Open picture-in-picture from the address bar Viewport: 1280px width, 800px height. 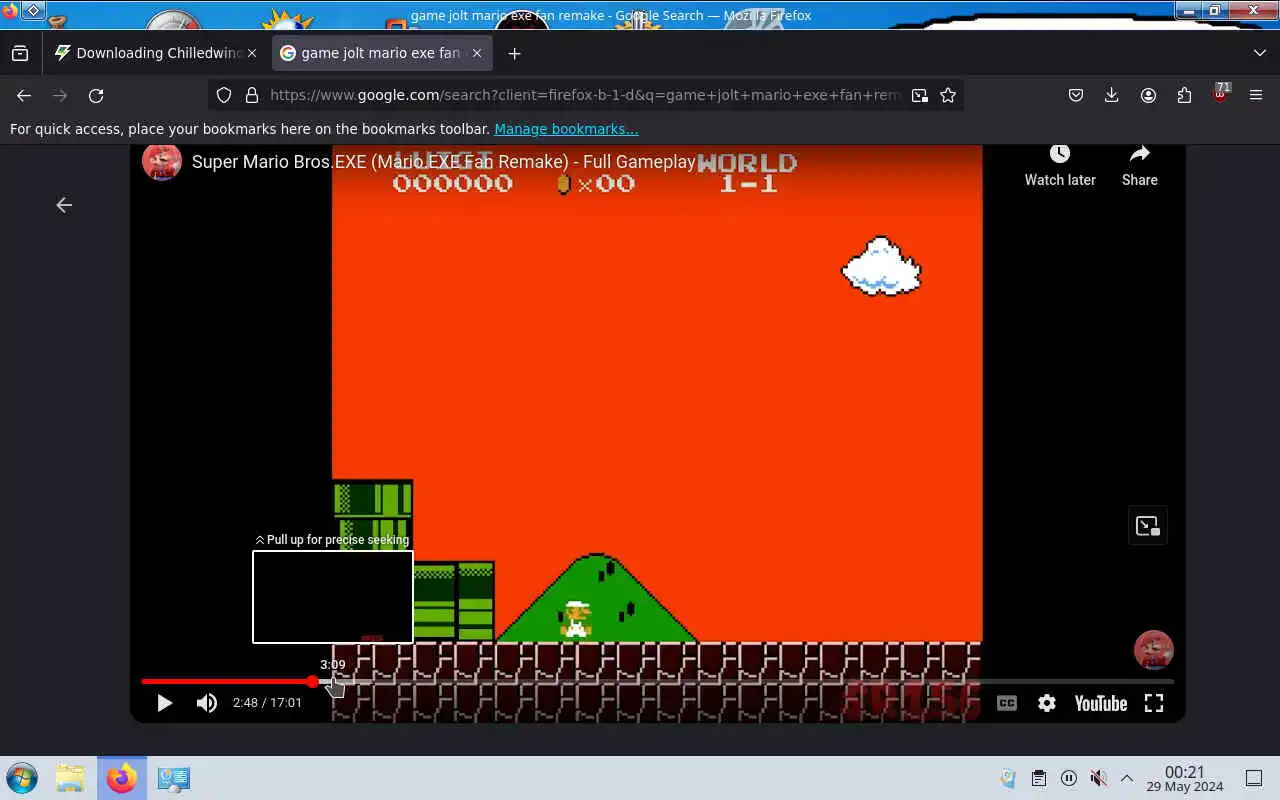point(919,95)
